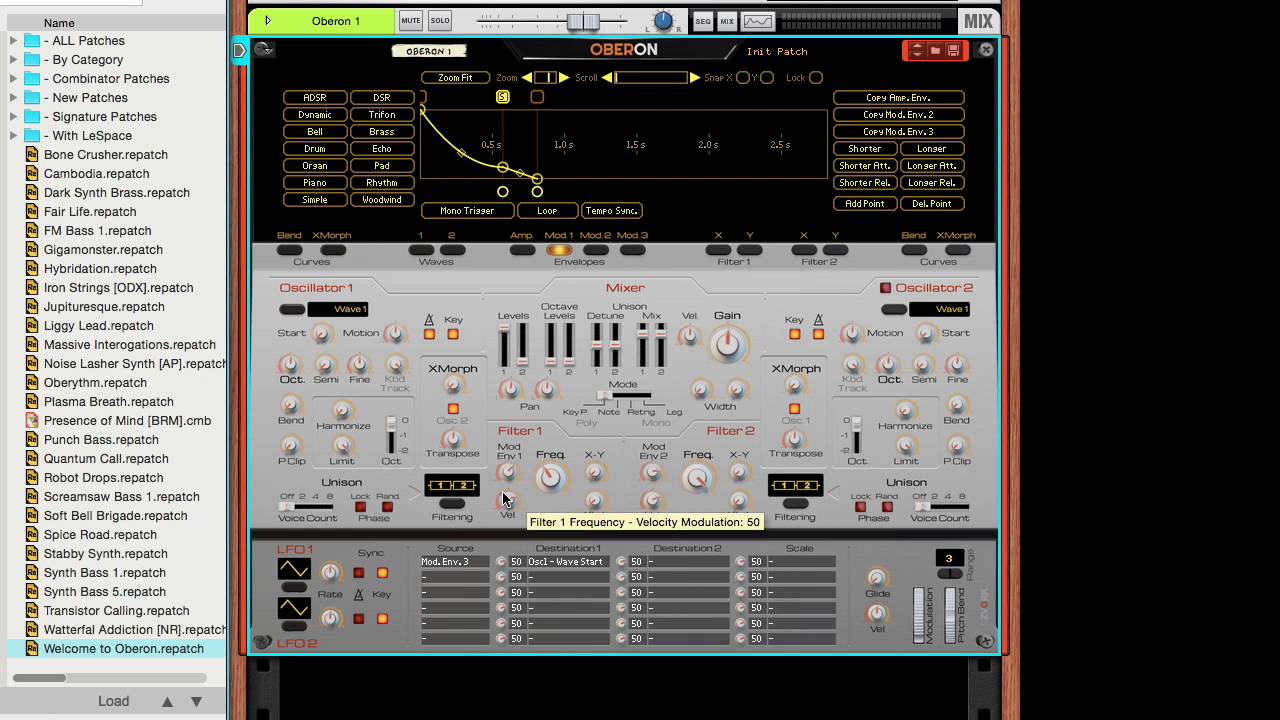This screenshot has width=1280, height=720.
Task: Set Oscillator 1 Unison Voice Count slider
Action: 308,507
